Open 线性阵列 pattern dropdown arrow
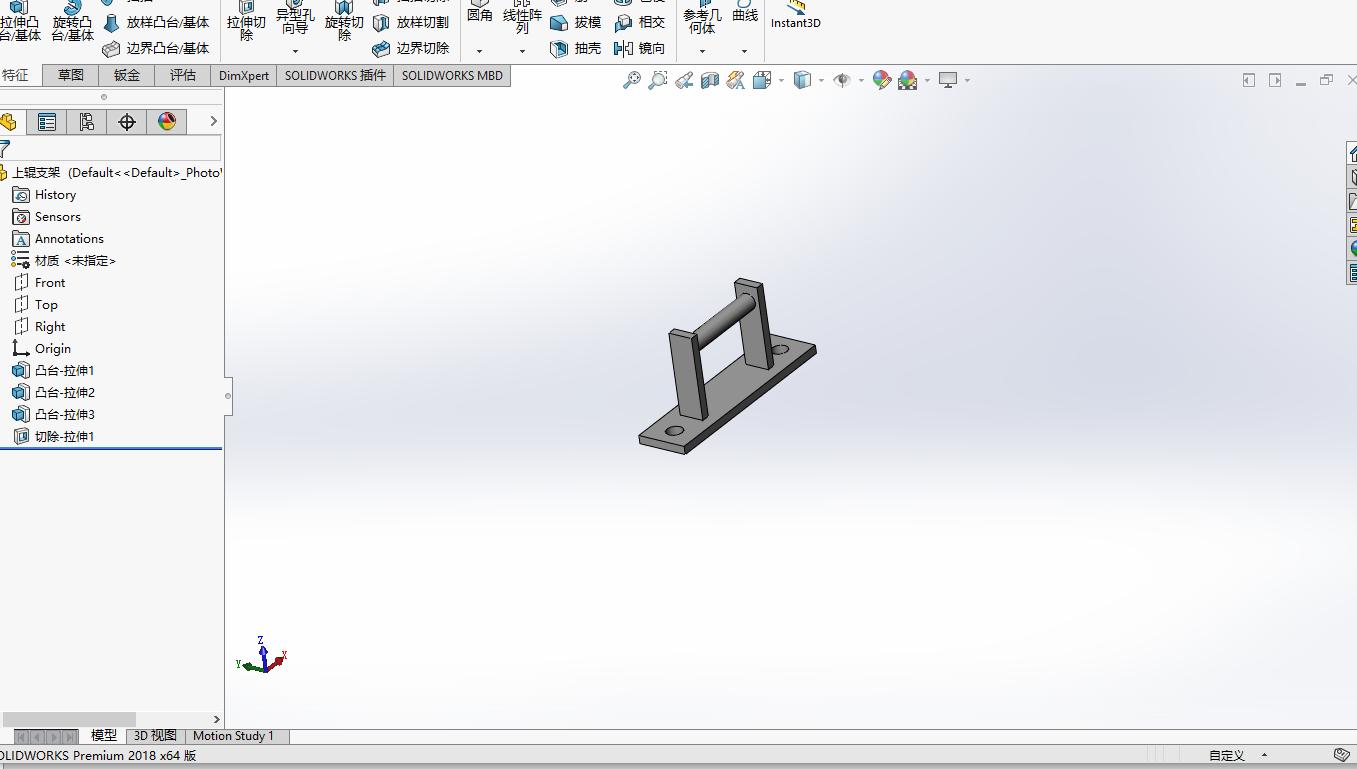The height and width of the screenshot is (769, 1357). 522,51
